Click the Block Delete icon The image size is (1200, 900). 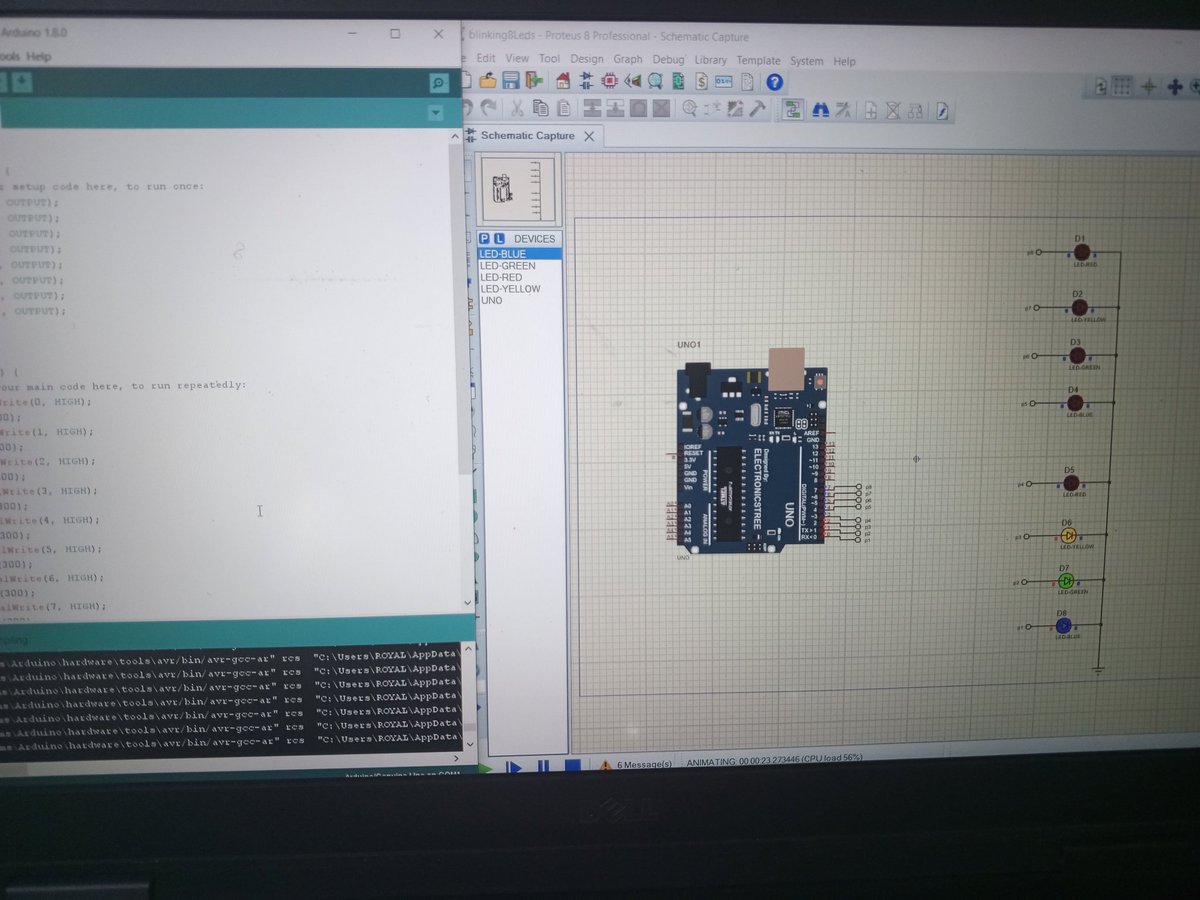661,109
